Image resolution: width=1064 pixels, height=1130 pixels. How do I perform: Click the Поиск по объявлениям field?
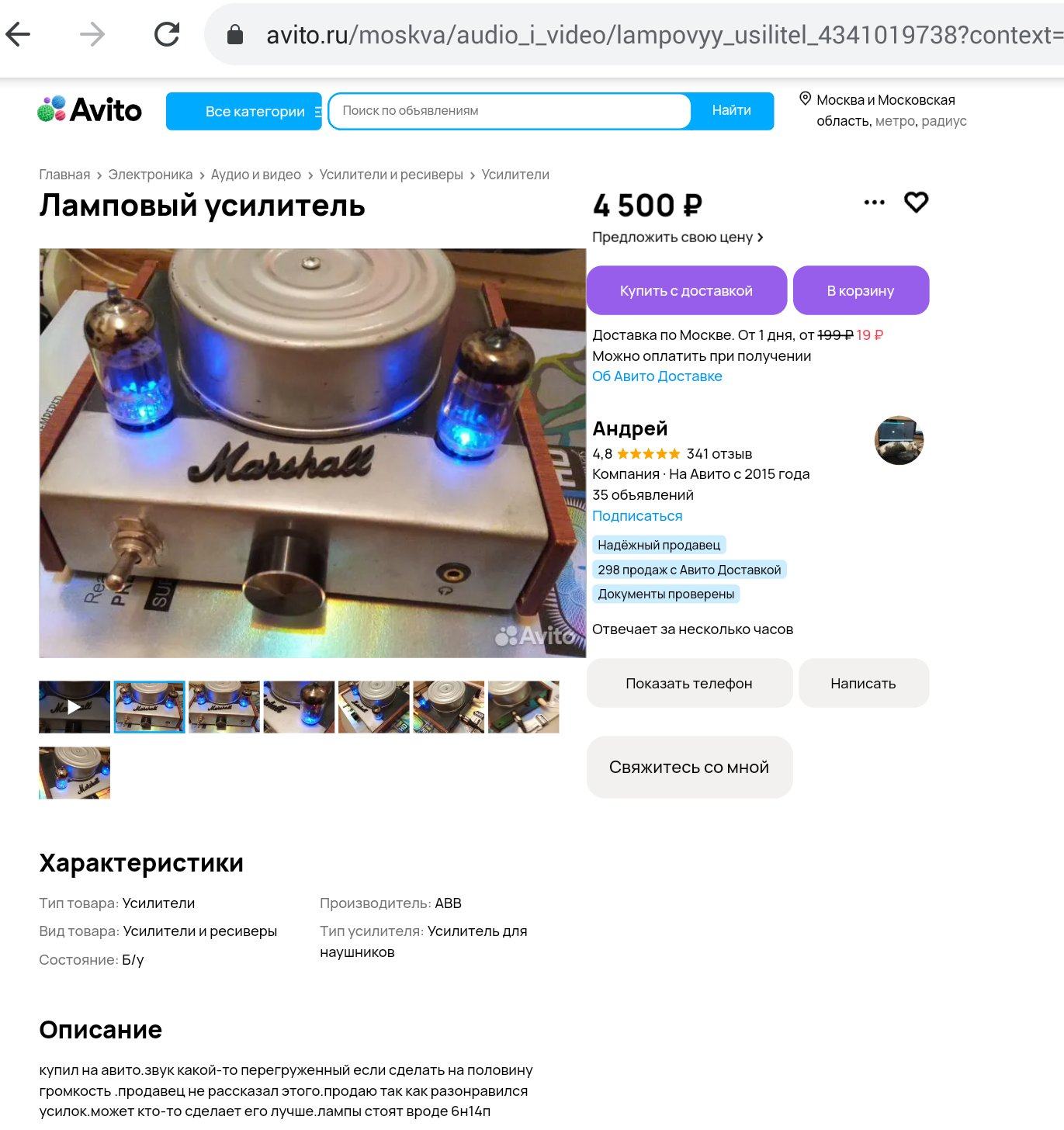[509, 111]
